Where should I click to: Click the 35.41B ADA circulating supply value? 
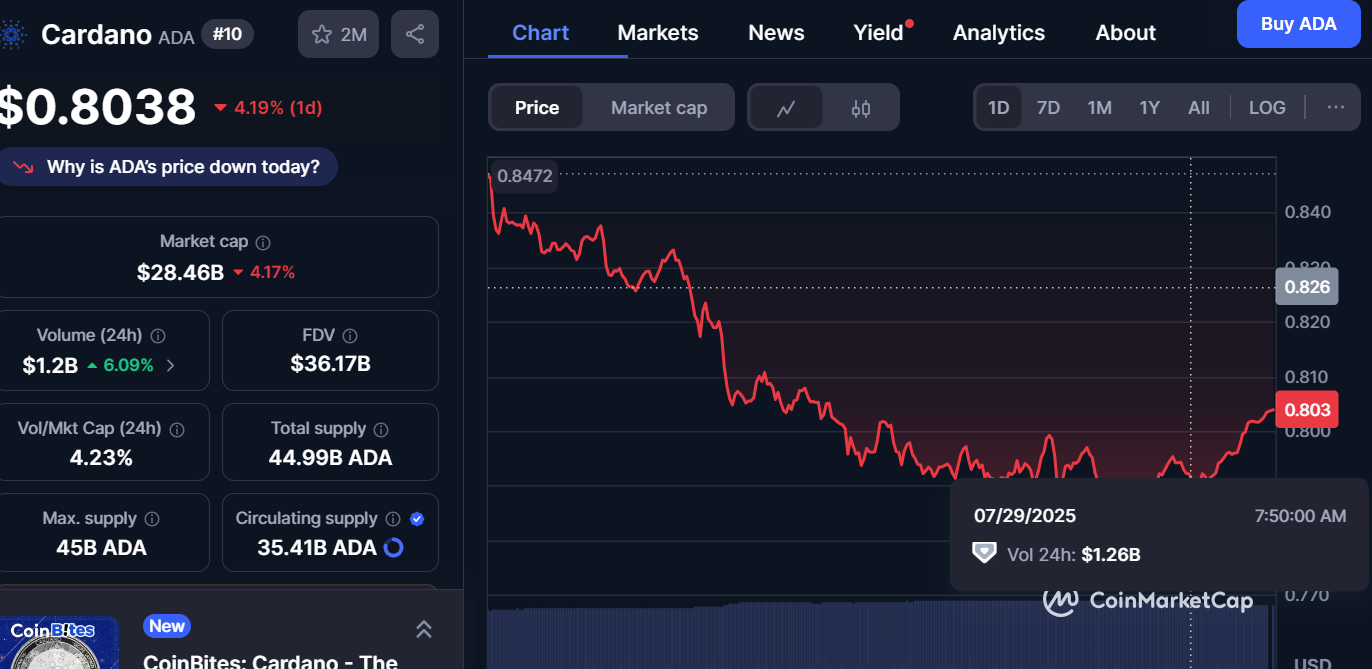click(315, 548)
